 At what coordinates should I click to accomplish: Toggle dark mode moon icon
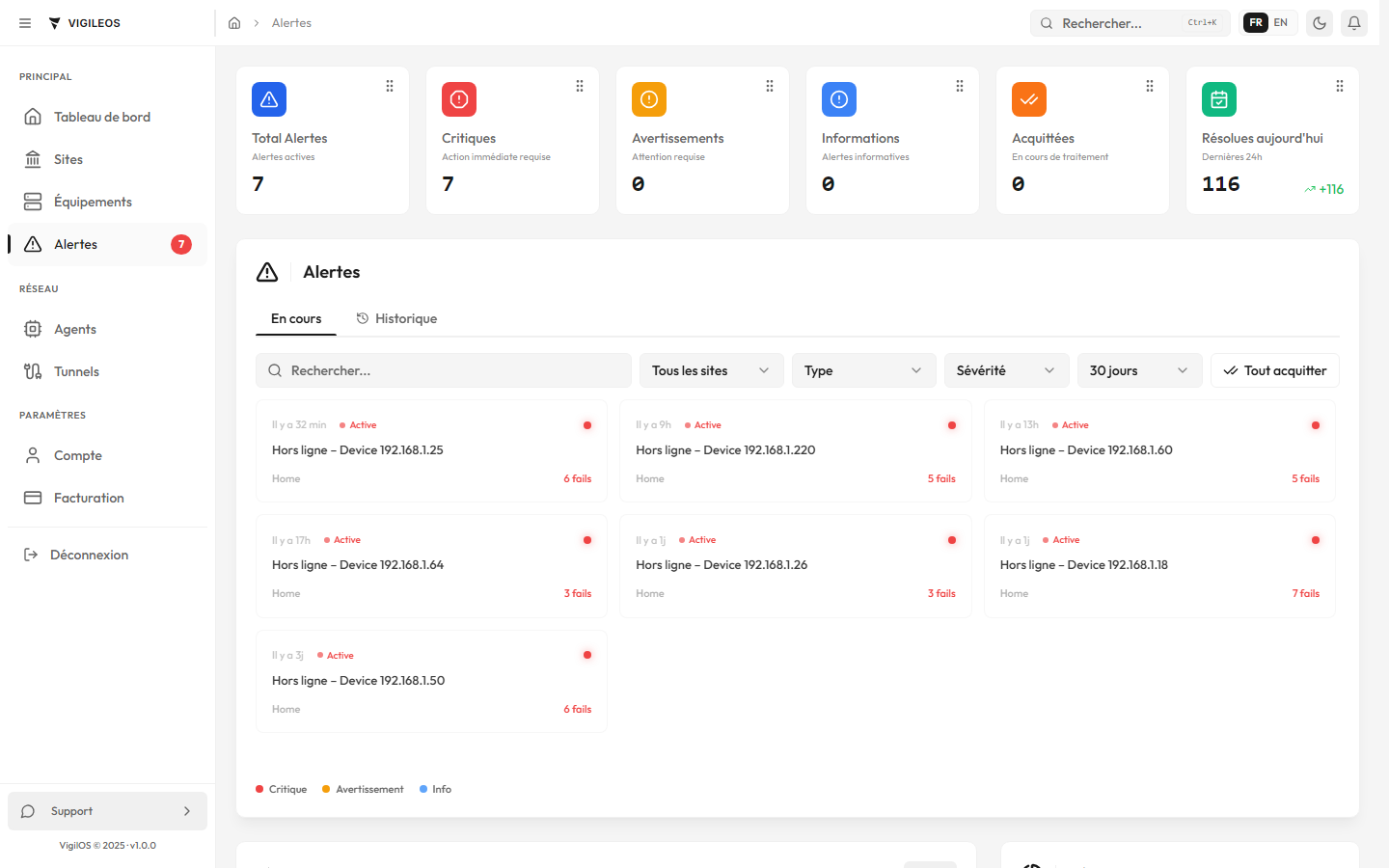click(x=1320, y=23)
